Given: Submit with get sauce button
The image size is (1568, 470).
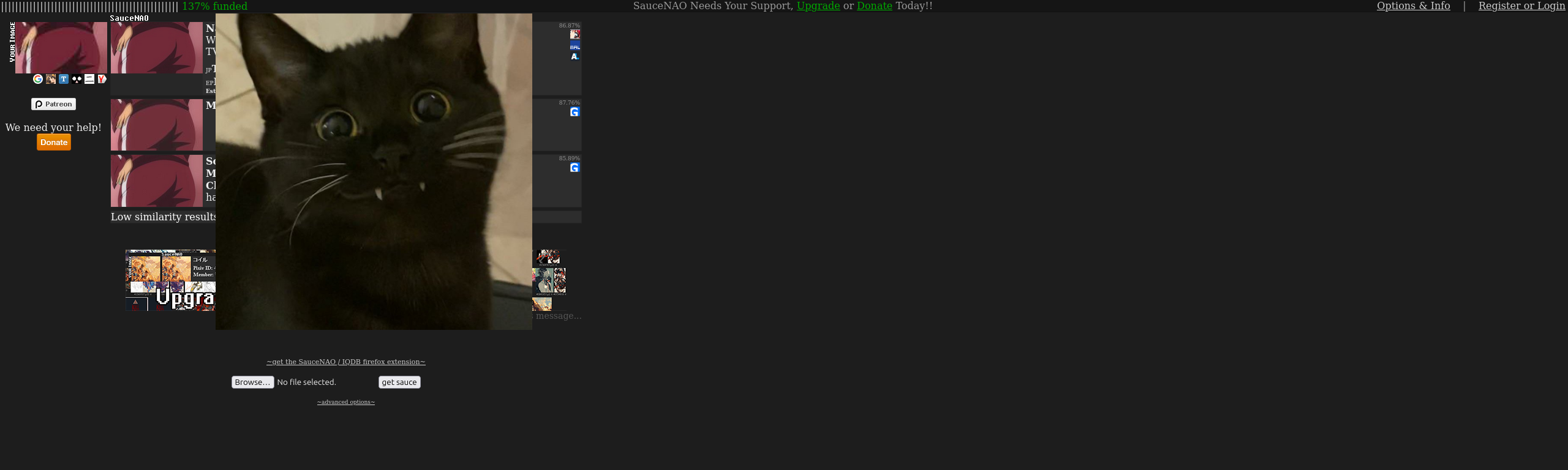Looking at the screenshot, I should pyautogui.click(x=399, y=382).
